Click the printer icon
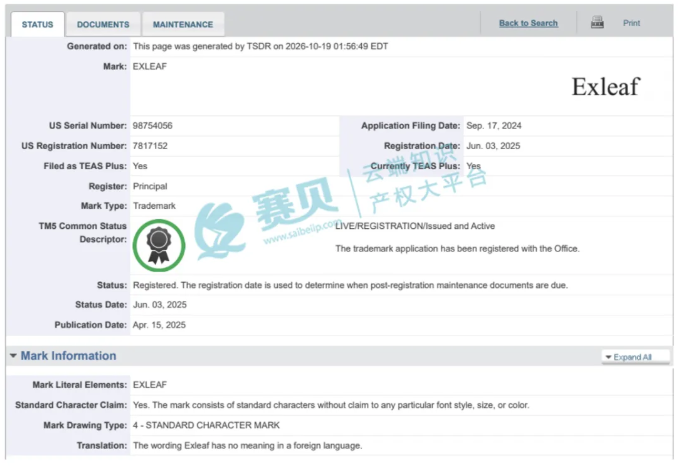 click(x=597, y=23)
